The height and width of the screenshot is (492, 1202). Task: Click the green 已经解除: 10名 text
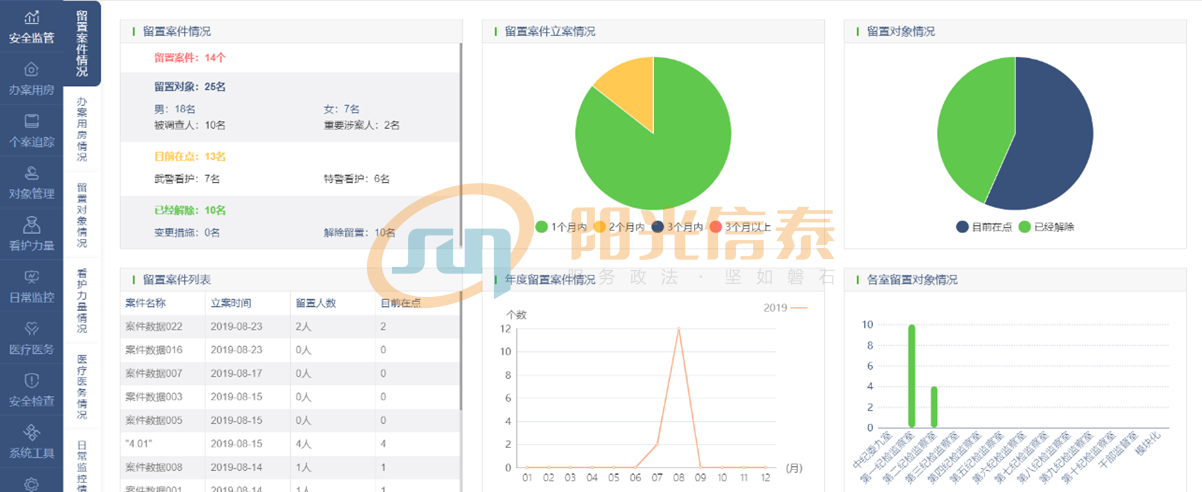point(190,210)
